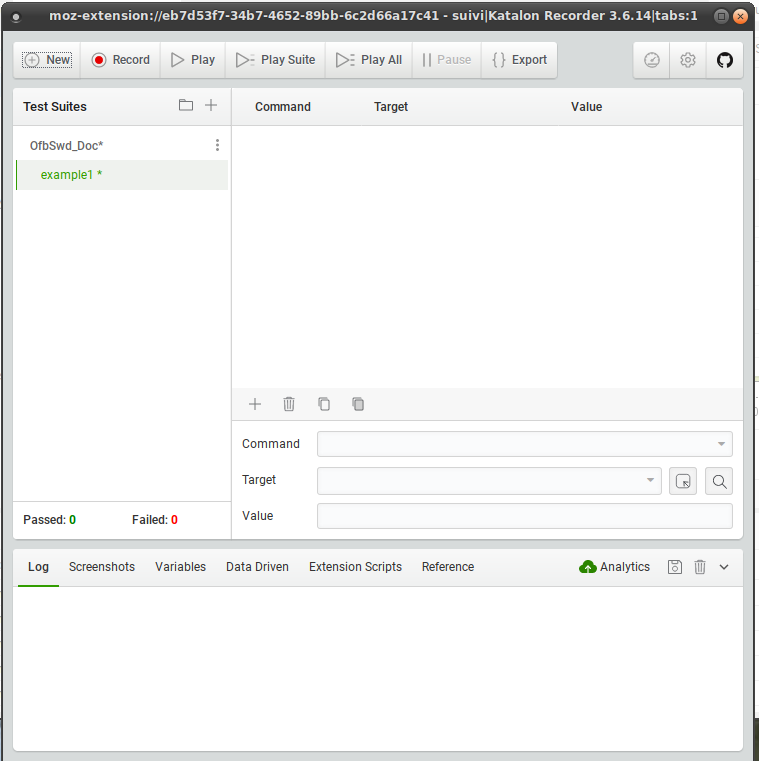Select the example1 test case
The height and width of the screenshot is (761, 759).
(x=122, y=175)
